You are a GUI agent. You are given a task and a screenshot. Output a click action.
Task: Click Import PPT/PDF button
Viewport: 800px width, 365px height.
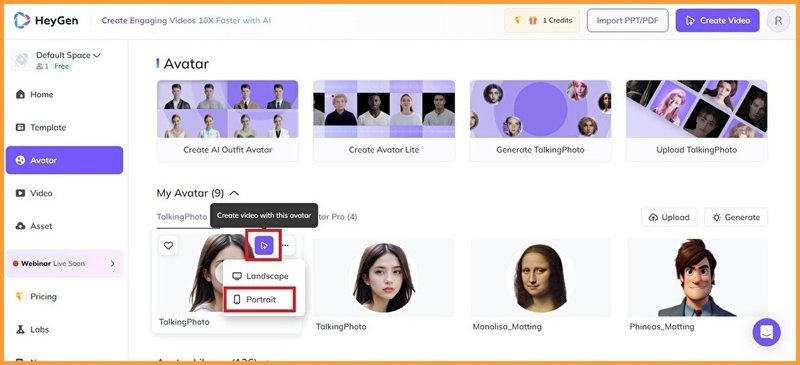[x=628, y=21]
